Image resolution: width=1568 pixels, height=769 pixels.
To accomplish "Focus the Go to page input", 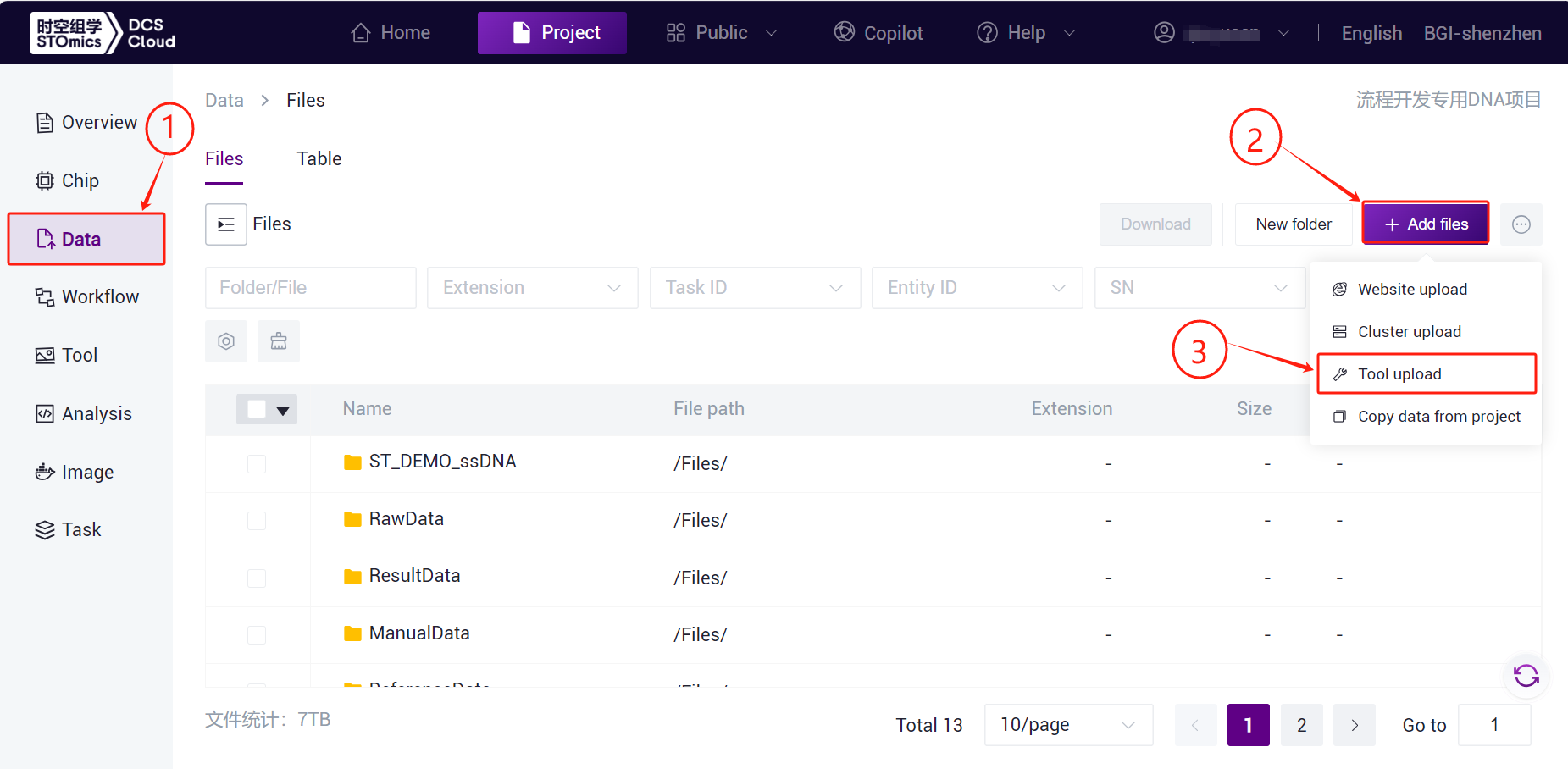I will tap(1494, 725).
